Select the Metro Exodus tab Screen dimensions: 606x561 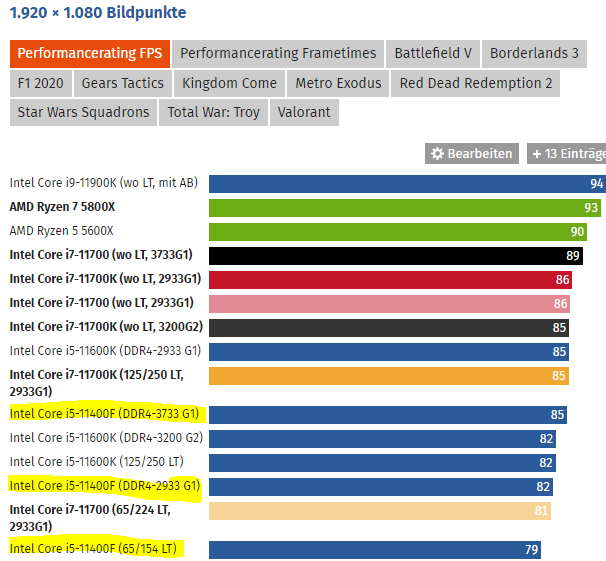coord(338,83)
